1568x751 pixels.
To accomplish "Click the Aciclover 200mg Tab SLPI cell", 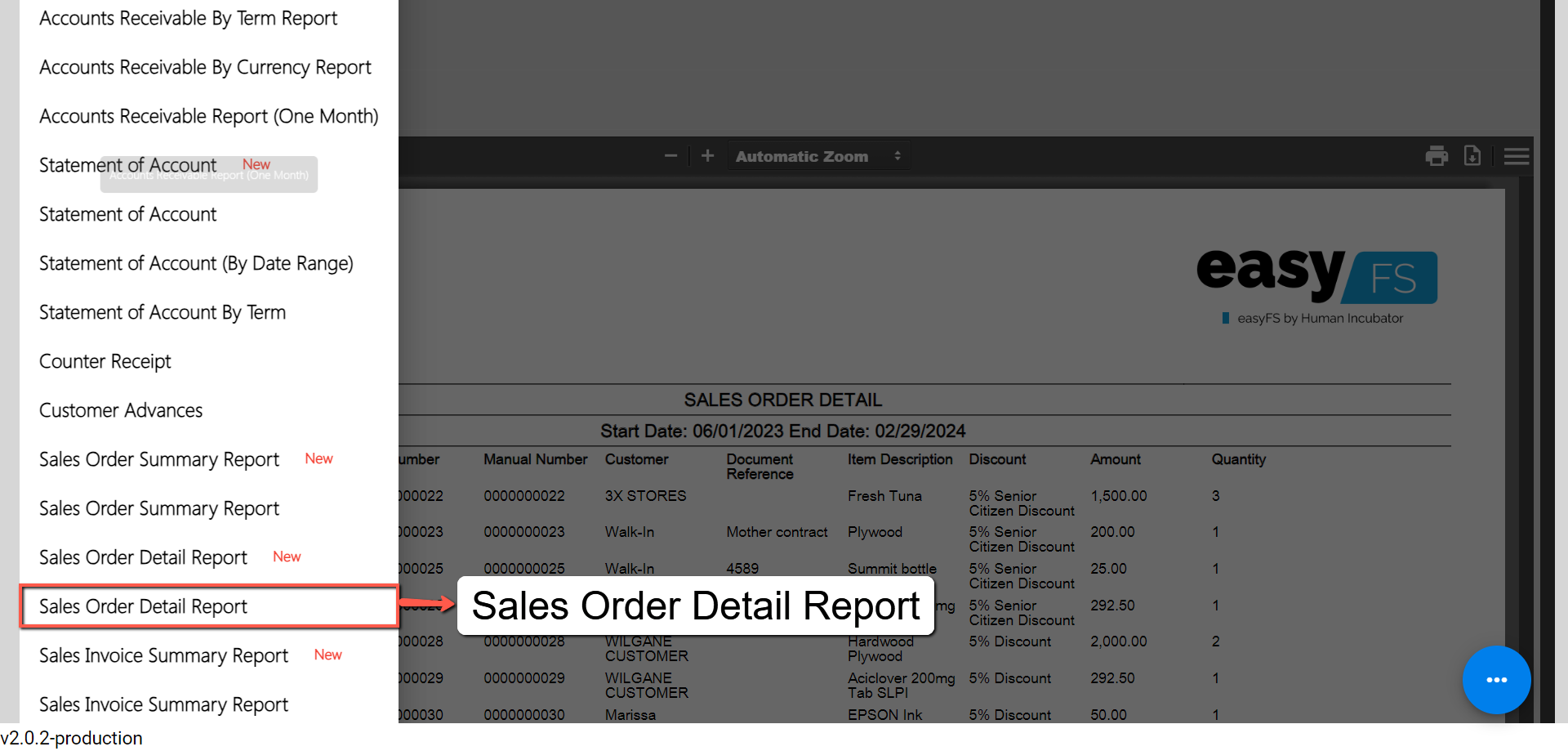I will [901, 686].
